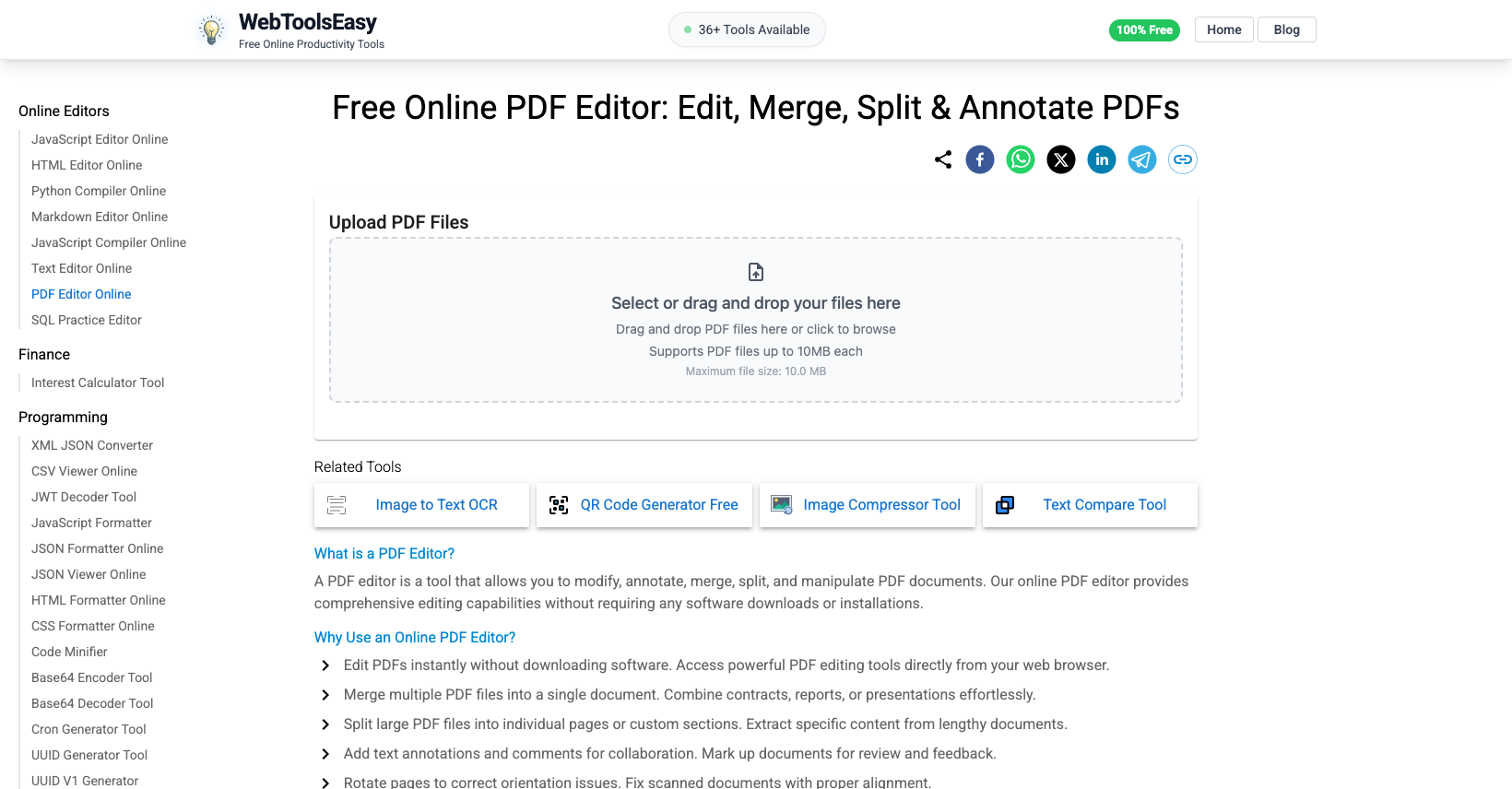Share page on X (Twitter)
The image size is (1512, 789).
[x=1061, y=159]
